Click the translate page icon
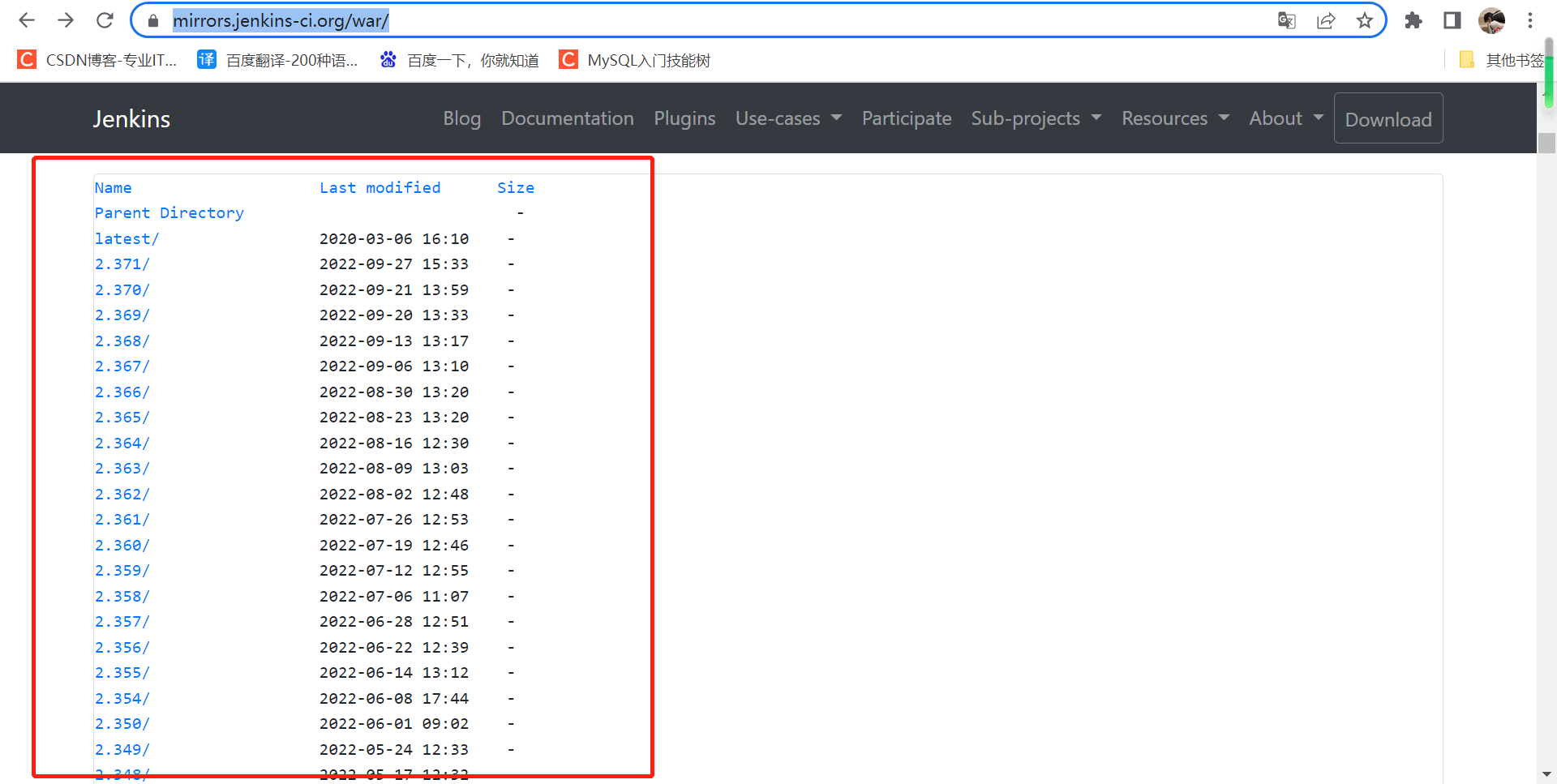Viewport: 1557px width, 784px height. coord(1286,20)
